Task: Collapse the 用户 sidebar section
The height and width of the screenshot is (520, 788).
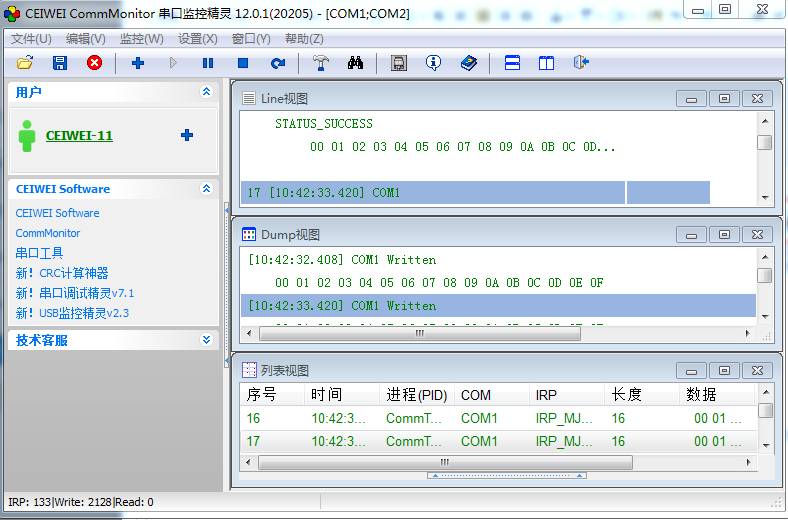Action: (206, 91)
